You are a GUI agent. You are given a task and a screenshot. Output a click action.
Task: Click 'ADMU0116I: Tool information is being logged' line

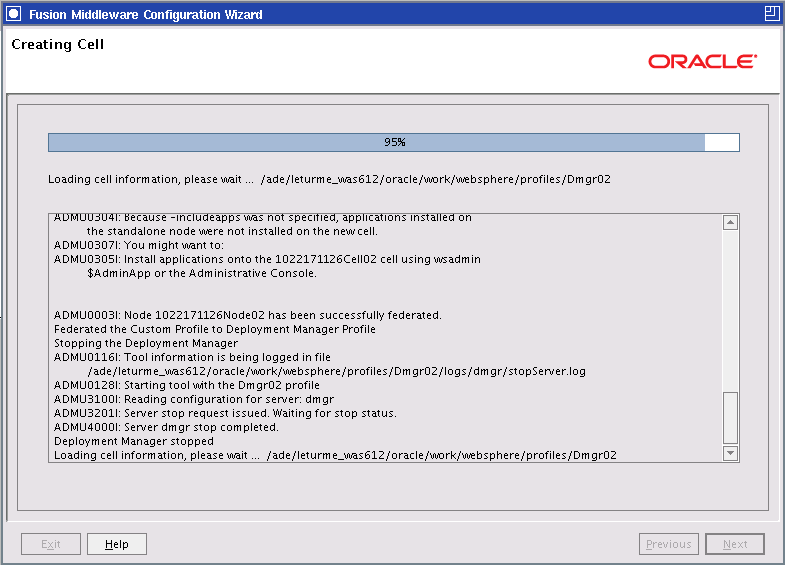click(192, 357)
